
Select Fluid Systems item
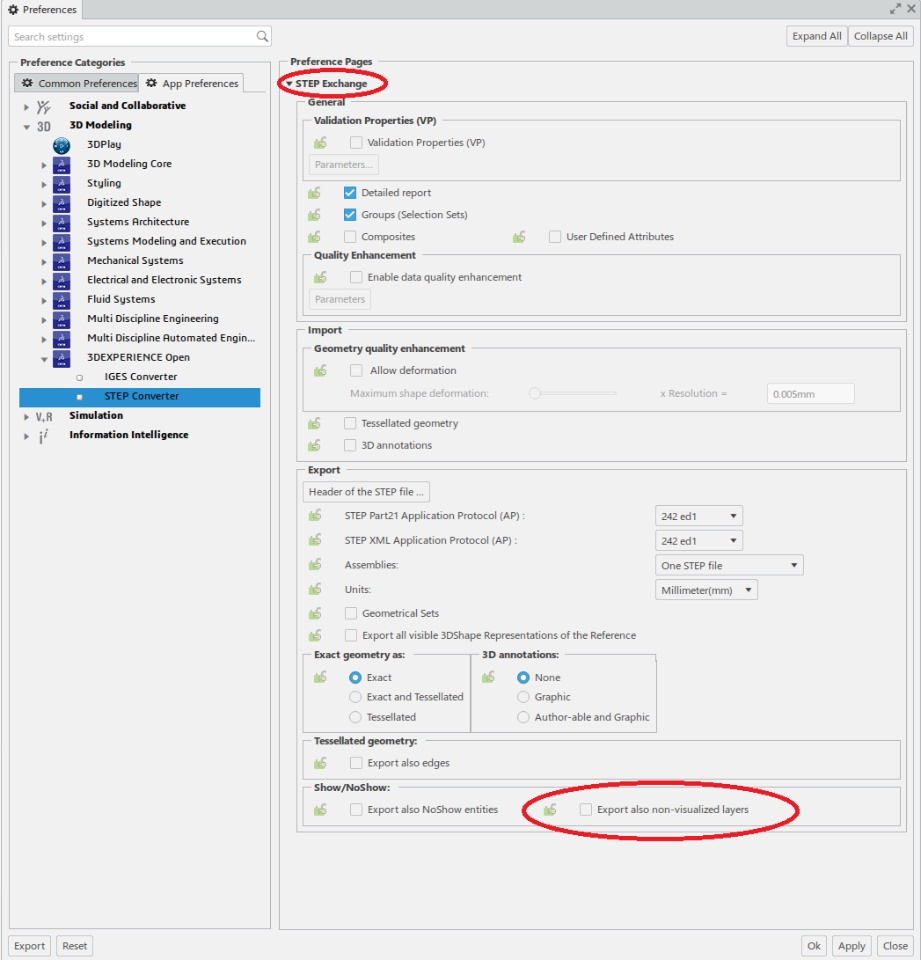coord(121,299)
